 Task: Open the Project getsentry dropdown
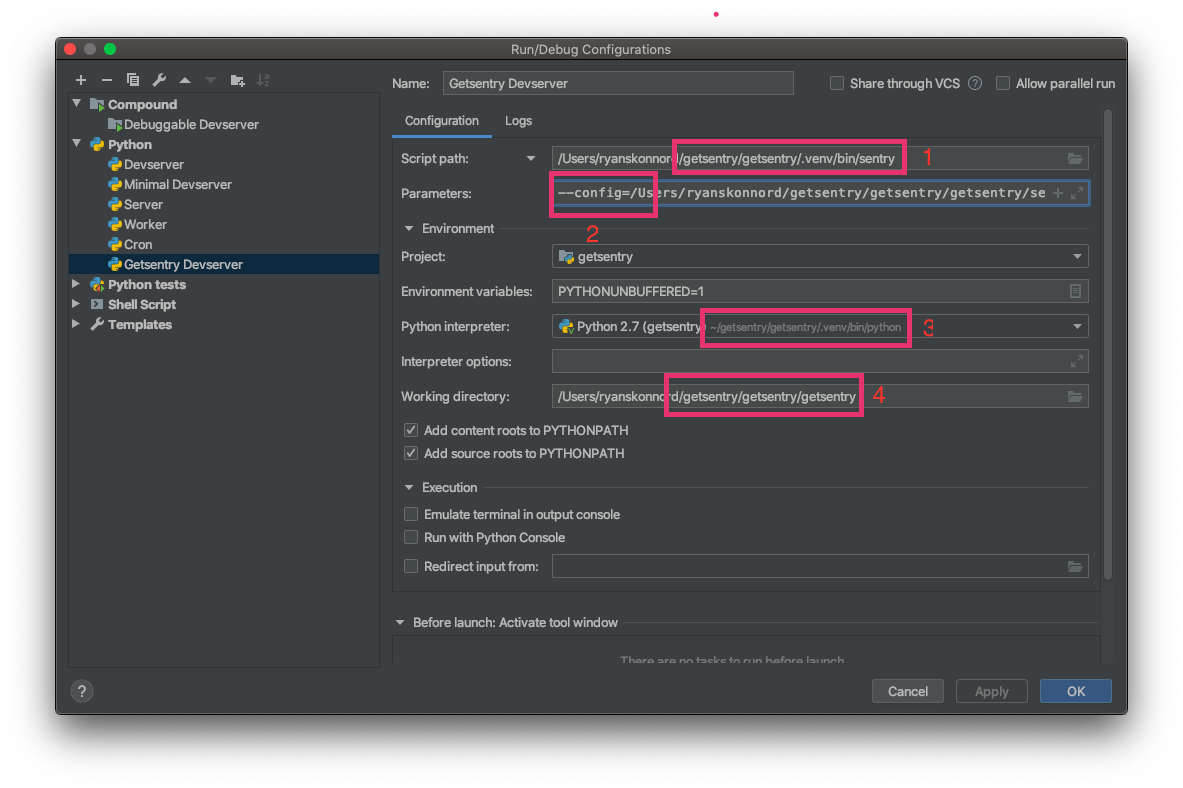tap(1077, 257)
